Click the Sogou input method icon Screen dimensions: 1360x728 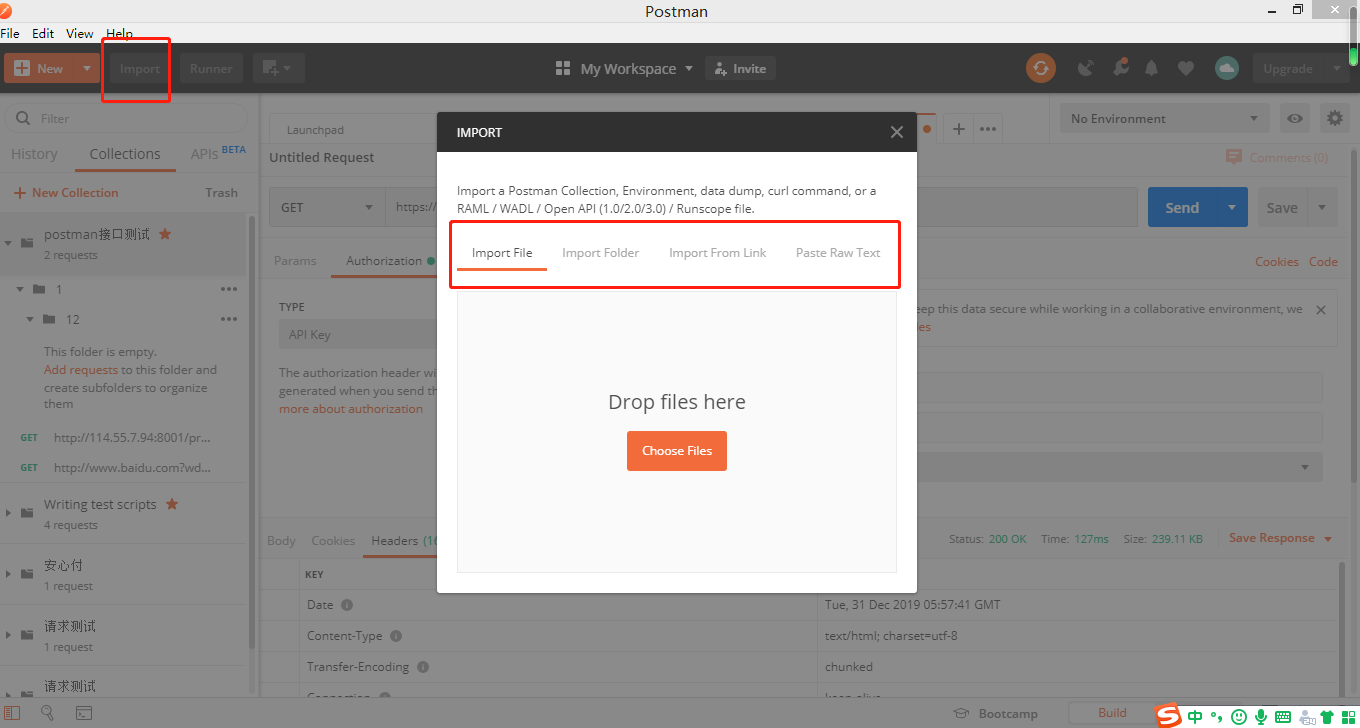pos(1168,715)
